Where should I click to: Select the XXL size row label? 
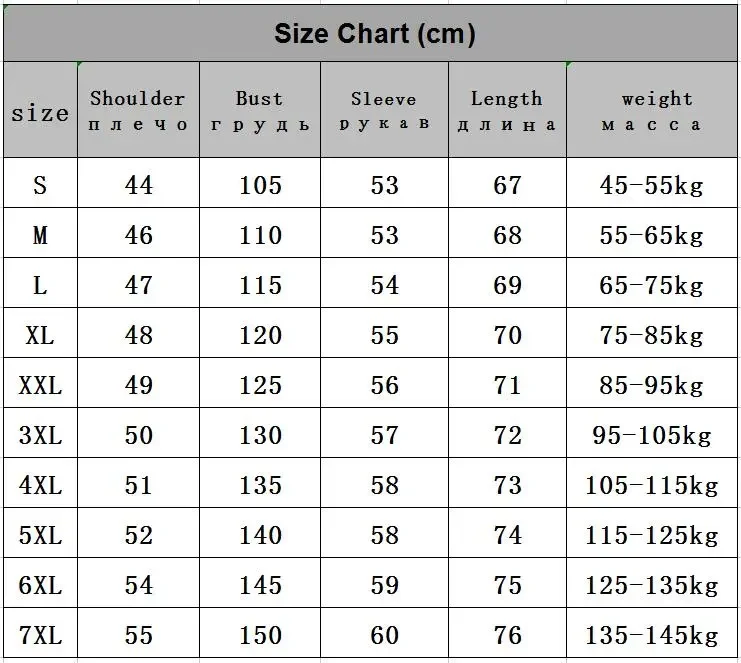click(40, 385)
